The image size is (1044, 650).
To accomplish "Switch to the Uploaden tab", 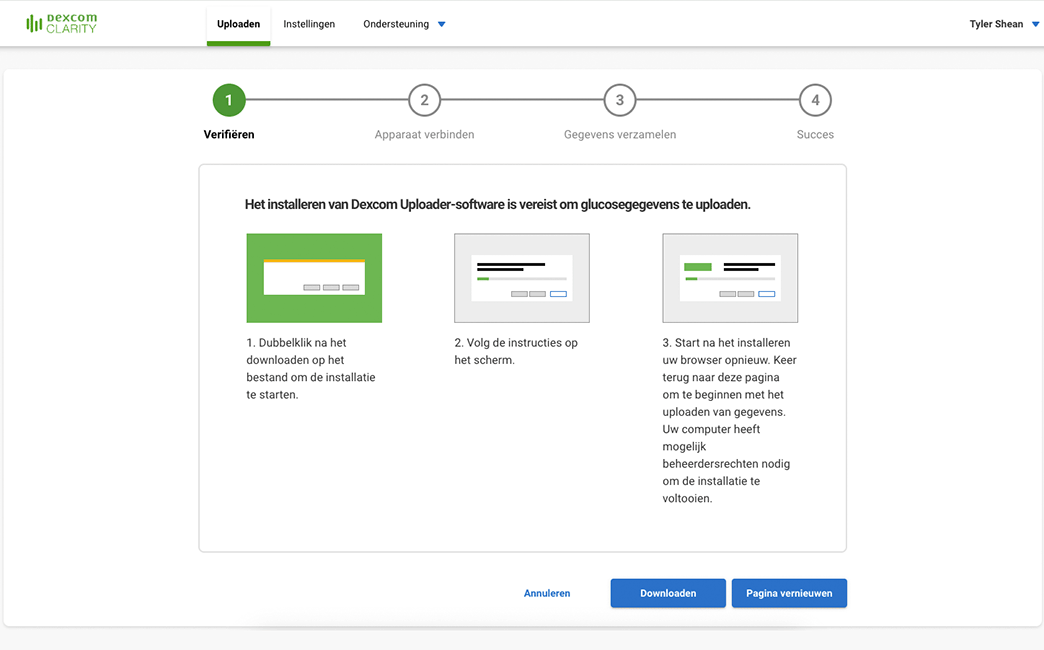I will [x=238, y=23].
